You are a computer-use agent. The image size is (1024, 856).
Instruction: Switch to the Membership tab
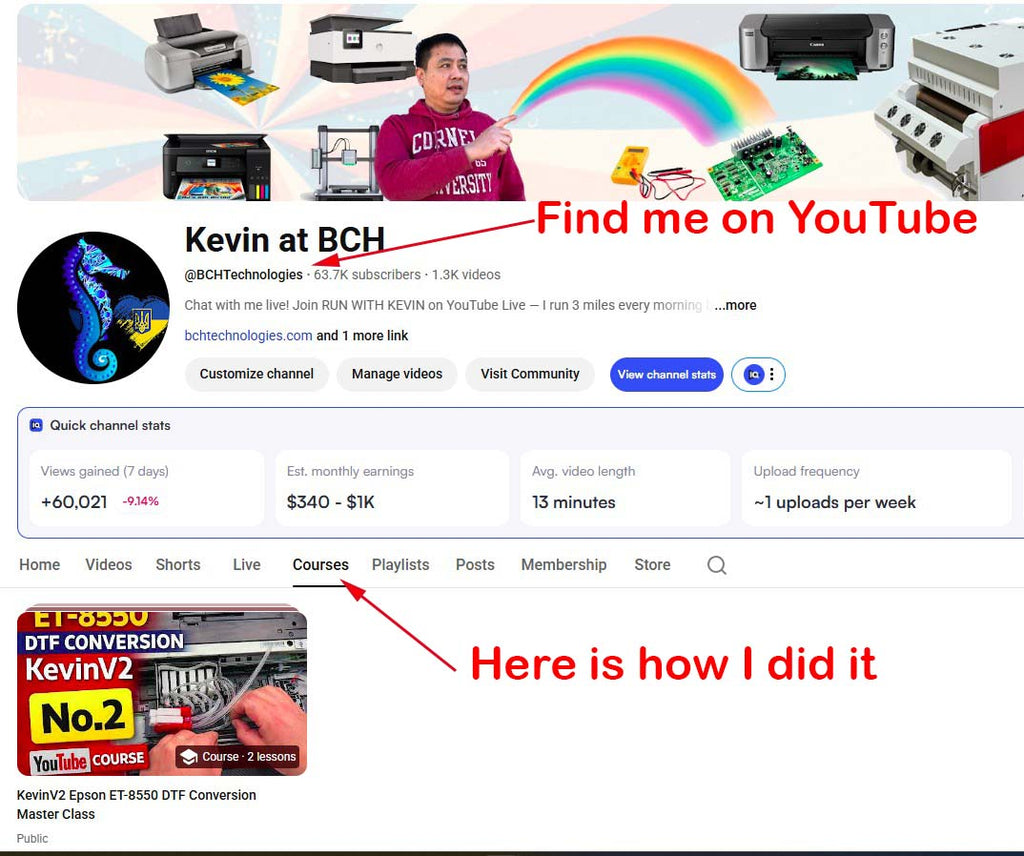tap(563, 565)
